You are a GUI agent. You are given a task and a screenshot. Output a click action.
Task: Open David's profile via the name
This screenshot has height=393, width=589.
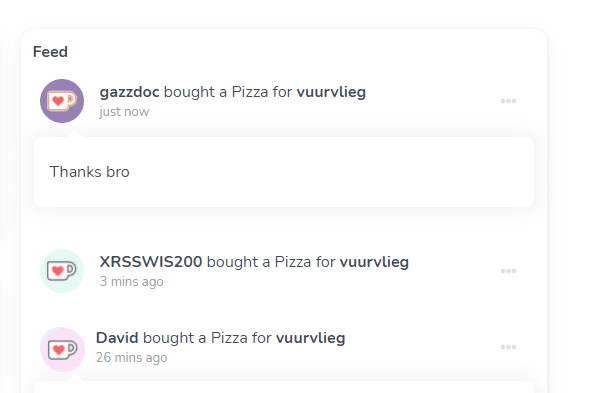pyautogui.click(x=117, y=337)
